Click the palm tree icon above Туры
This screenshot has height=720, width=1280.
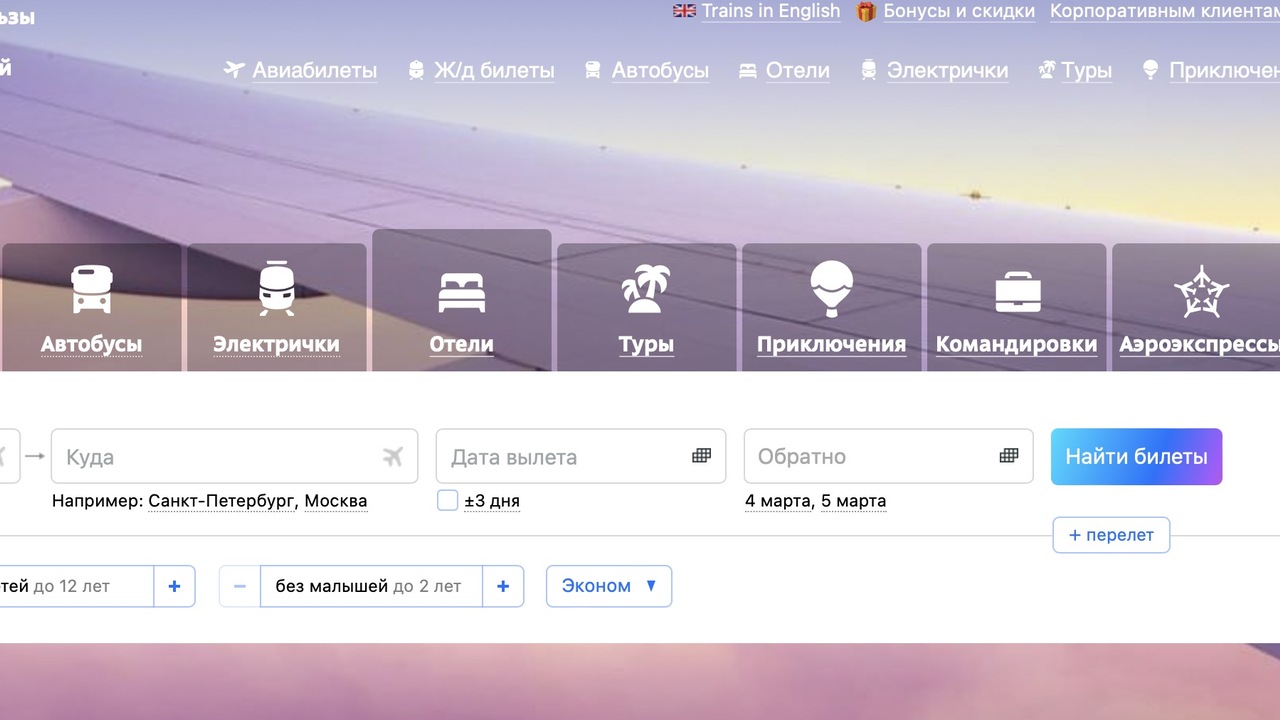tap(646, 289)
